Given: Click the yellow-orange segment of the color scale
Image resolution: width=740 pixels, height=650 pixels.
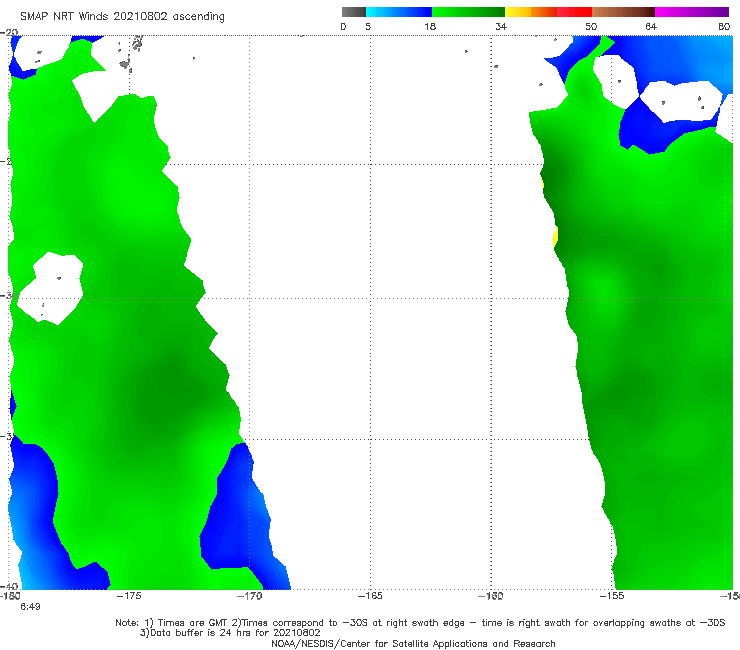Looking at the screenshot, I should pyautogui.click(x=531, y=12).
